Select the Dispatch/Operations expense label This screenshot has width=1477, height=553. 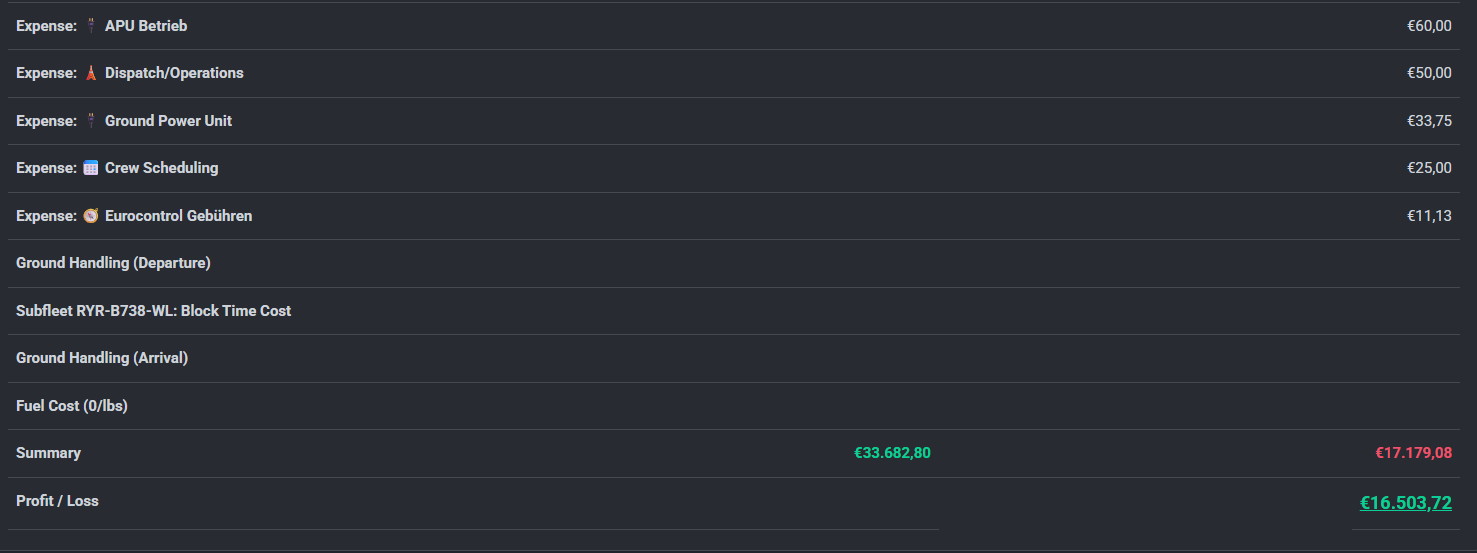(x=174, y=73)
